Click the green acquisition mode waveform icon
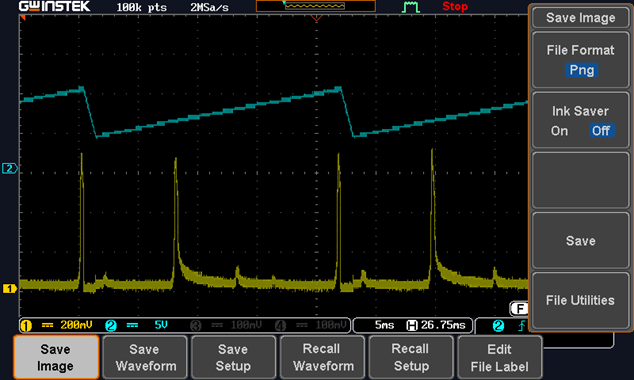The height and width of the screenshot is (380, 634). [x=410, y=7]
